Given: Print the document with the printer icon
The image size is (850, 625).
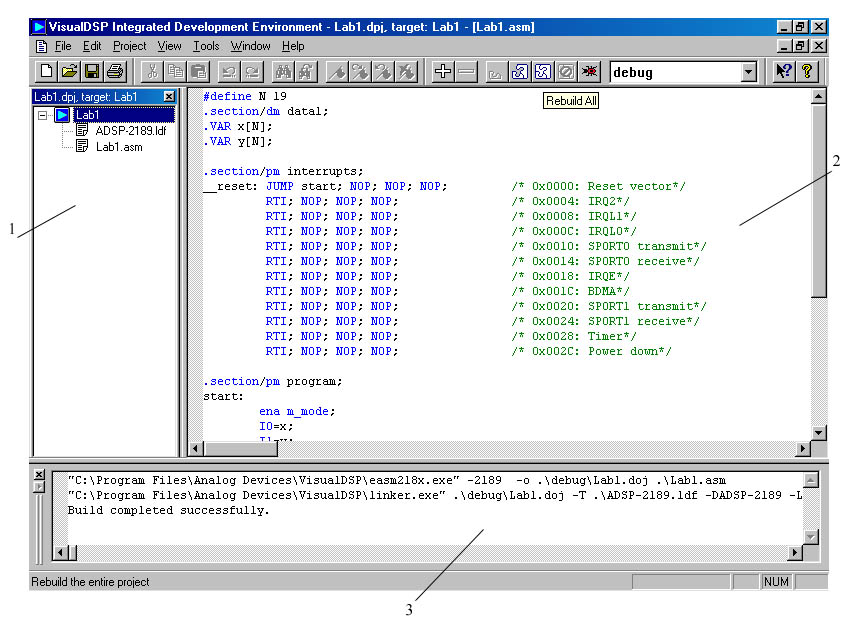Looking at the screenshot, I should click(115, 72).
